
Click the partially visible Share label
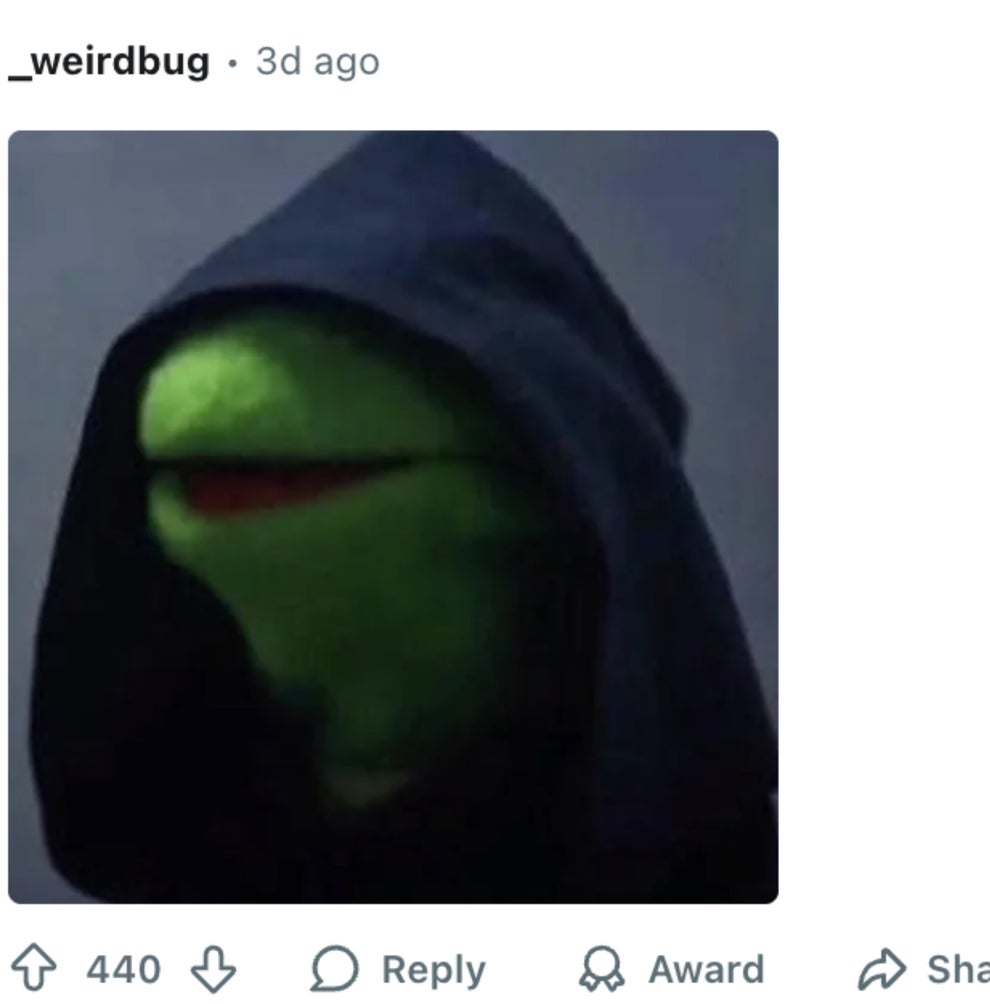[x=959, y=969]
